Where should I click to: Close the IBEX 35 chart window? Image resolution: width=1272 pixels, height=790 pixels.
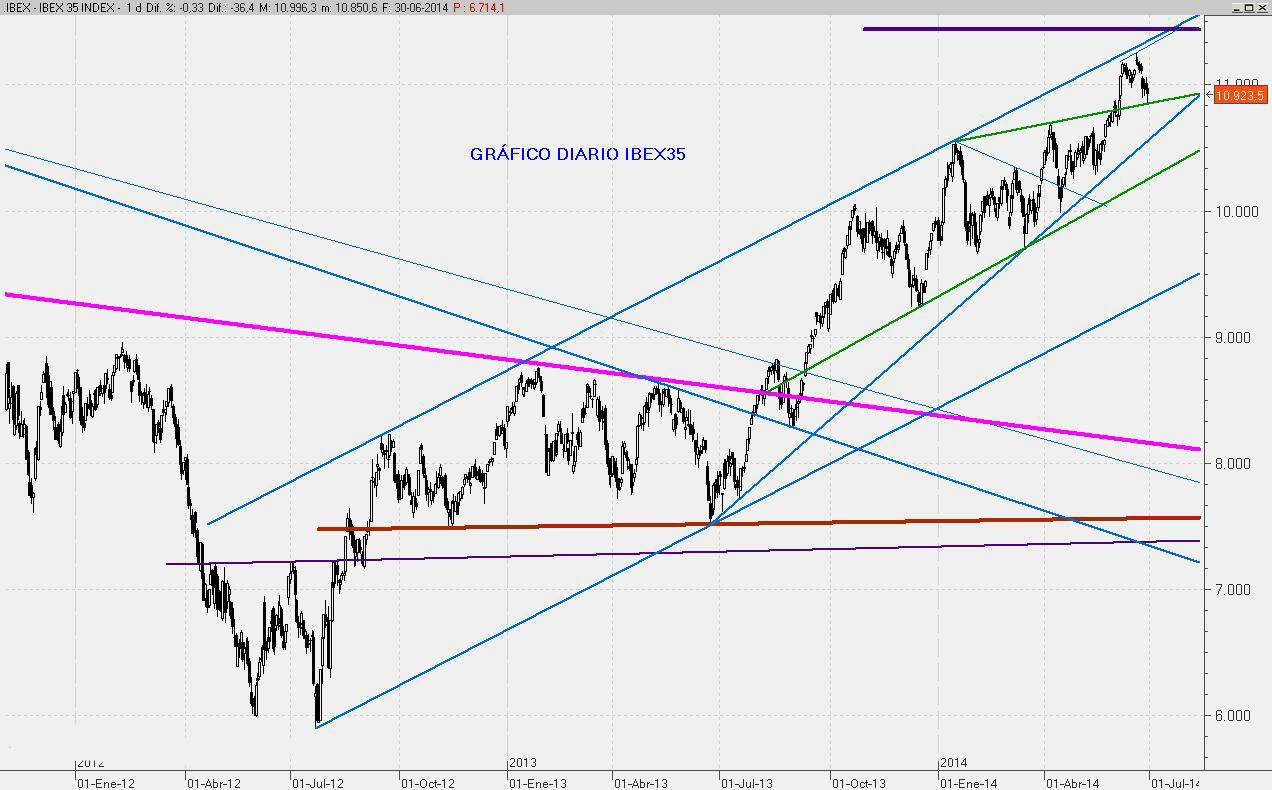pos(1261,8)
